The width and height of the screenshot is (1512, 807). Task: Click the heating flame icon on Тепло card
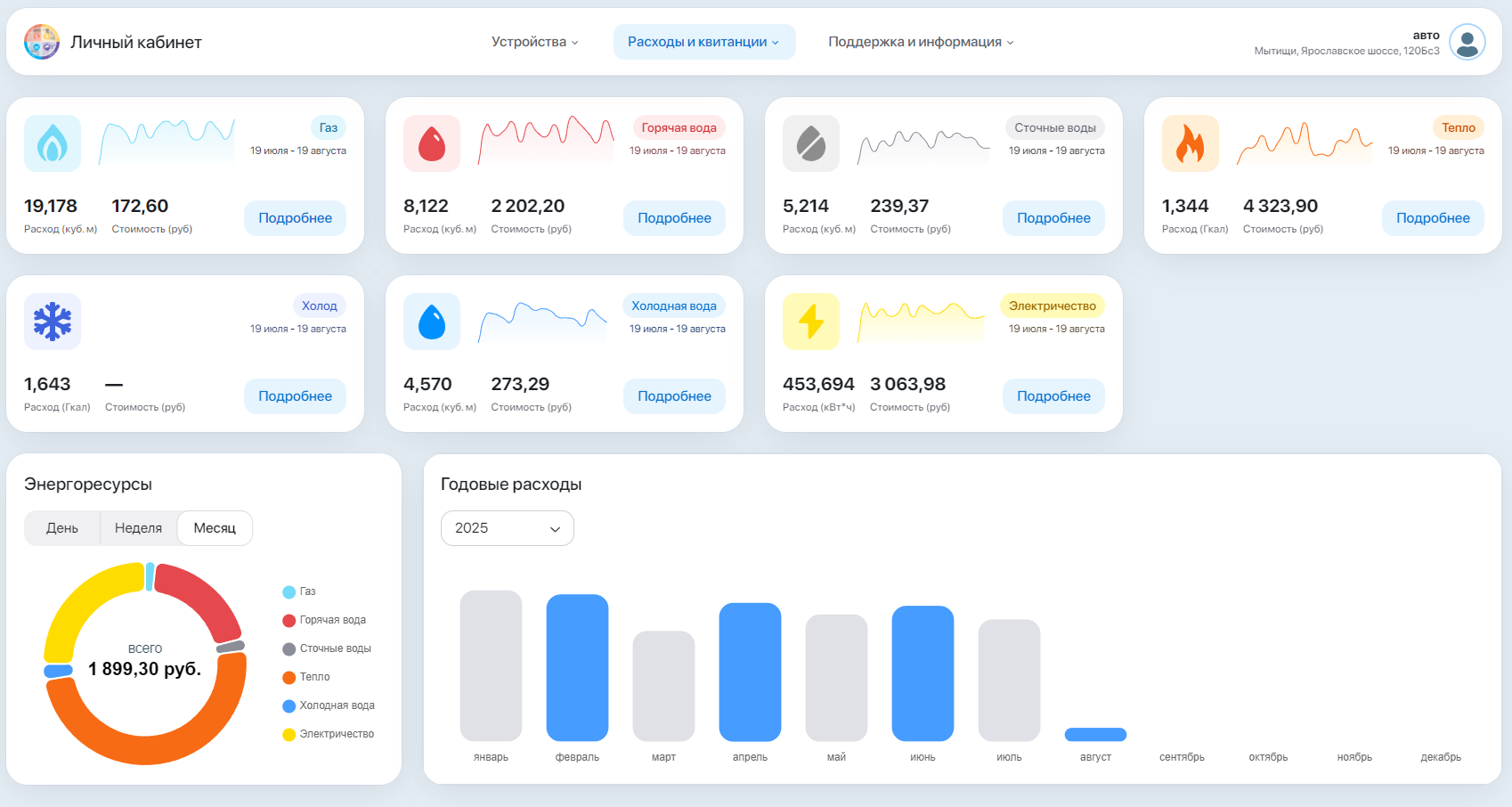[1190, 143]
